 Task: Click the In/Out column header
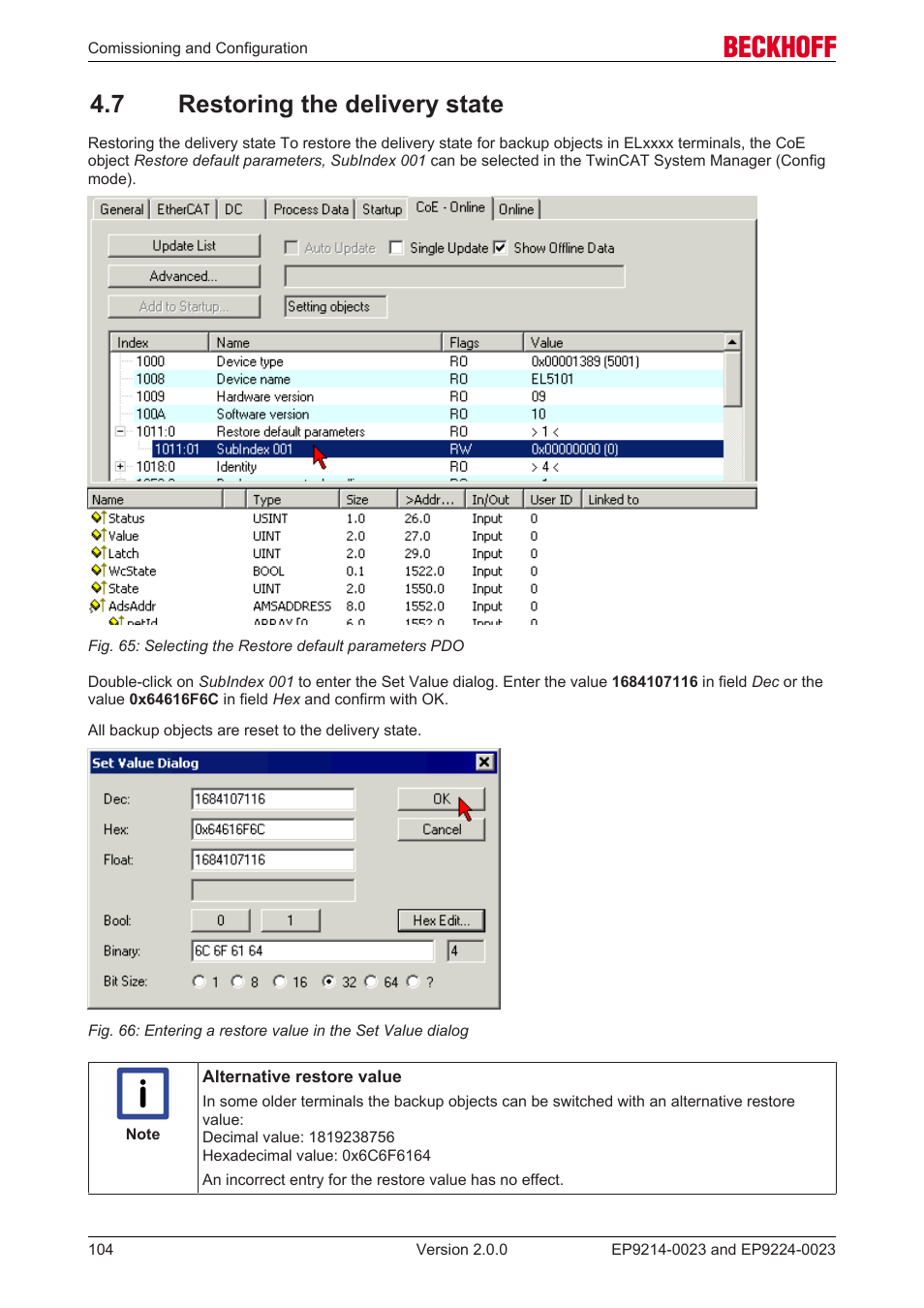[493, 500]
